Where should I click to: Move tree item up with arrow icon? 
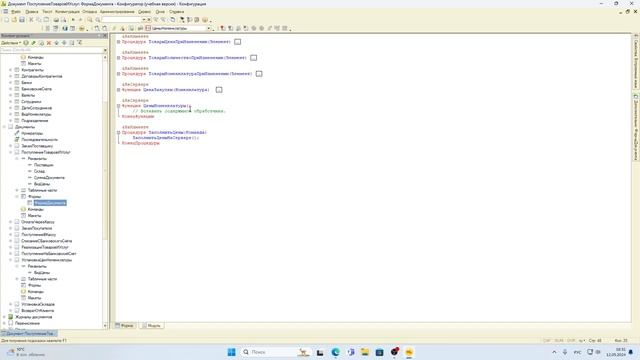(x=57, y=42)
